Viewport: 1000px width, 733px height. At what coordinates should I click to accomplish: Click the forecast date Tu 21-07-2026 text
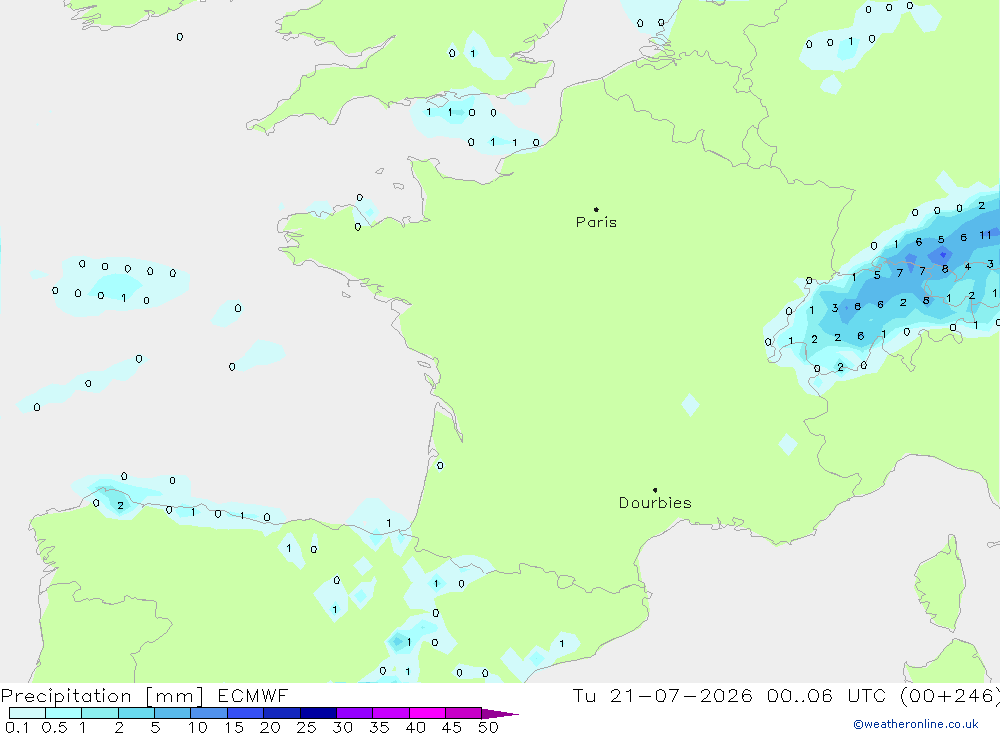pyautogui.click(x=662, y=695)
